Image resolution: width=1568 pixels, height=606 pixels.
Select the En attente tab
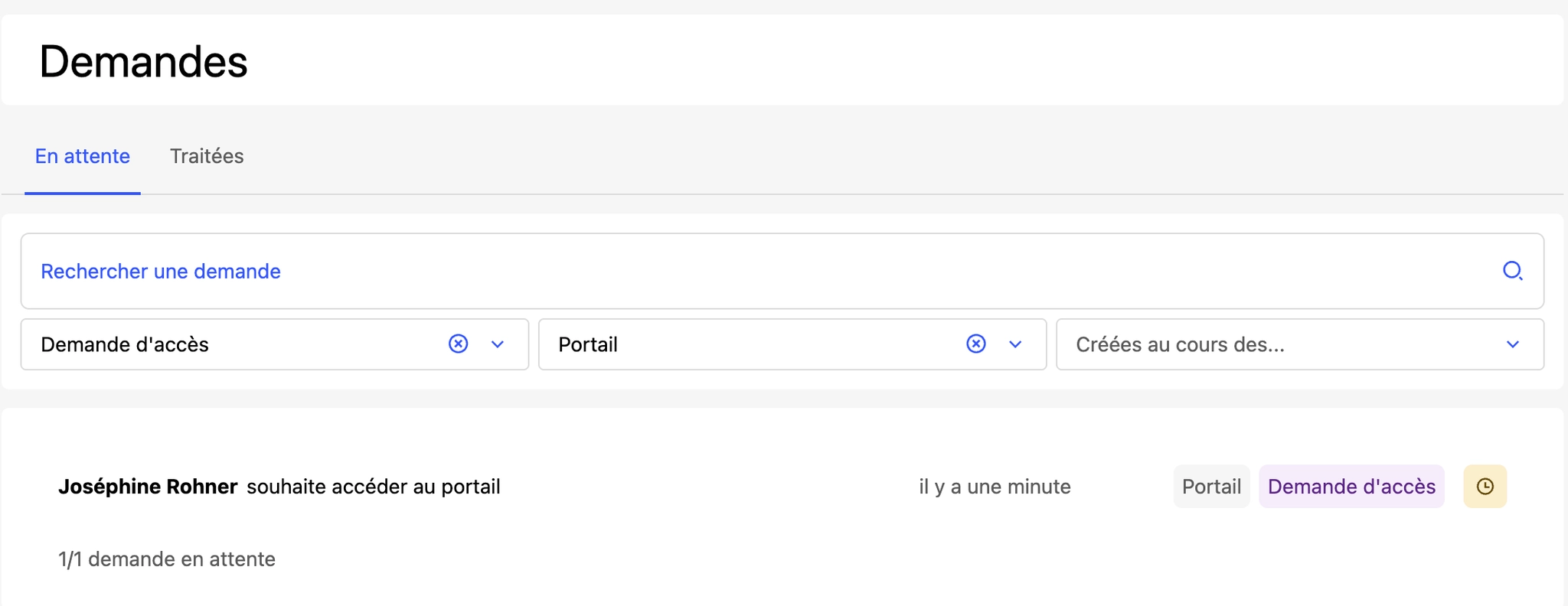(83, 156)
